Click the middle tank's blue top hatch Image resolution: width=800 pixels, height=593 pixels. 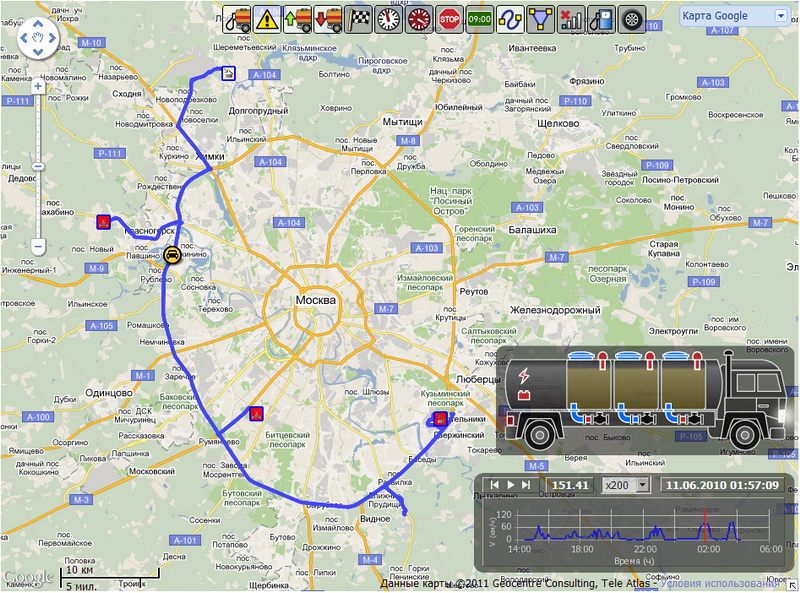pyautogui.click(x=628, y=355)
